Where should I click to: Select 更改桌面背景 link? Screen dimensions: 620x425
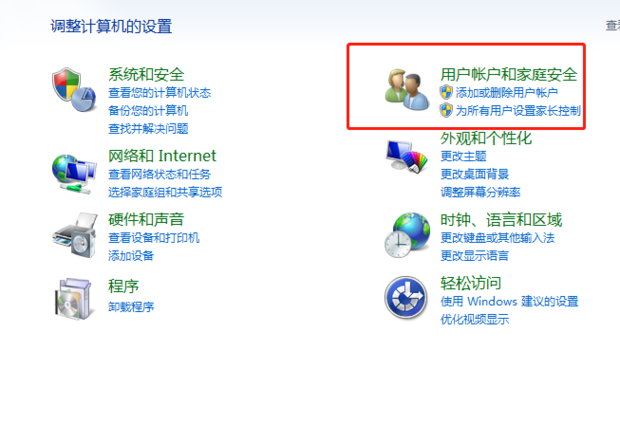tap(475, 174)
